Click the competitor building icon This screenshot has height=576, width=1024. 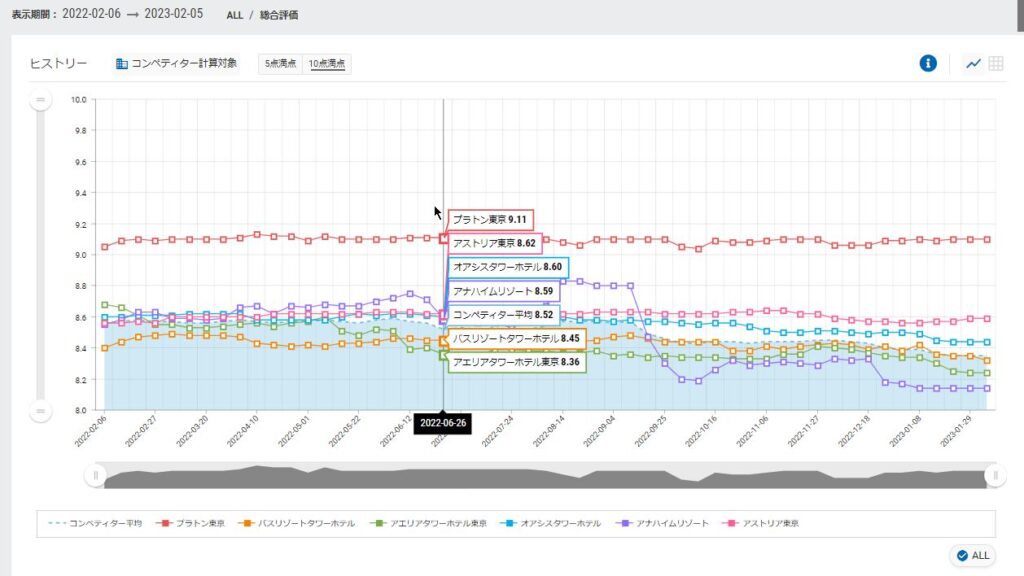pyautogui.click(x=122, y=64)
